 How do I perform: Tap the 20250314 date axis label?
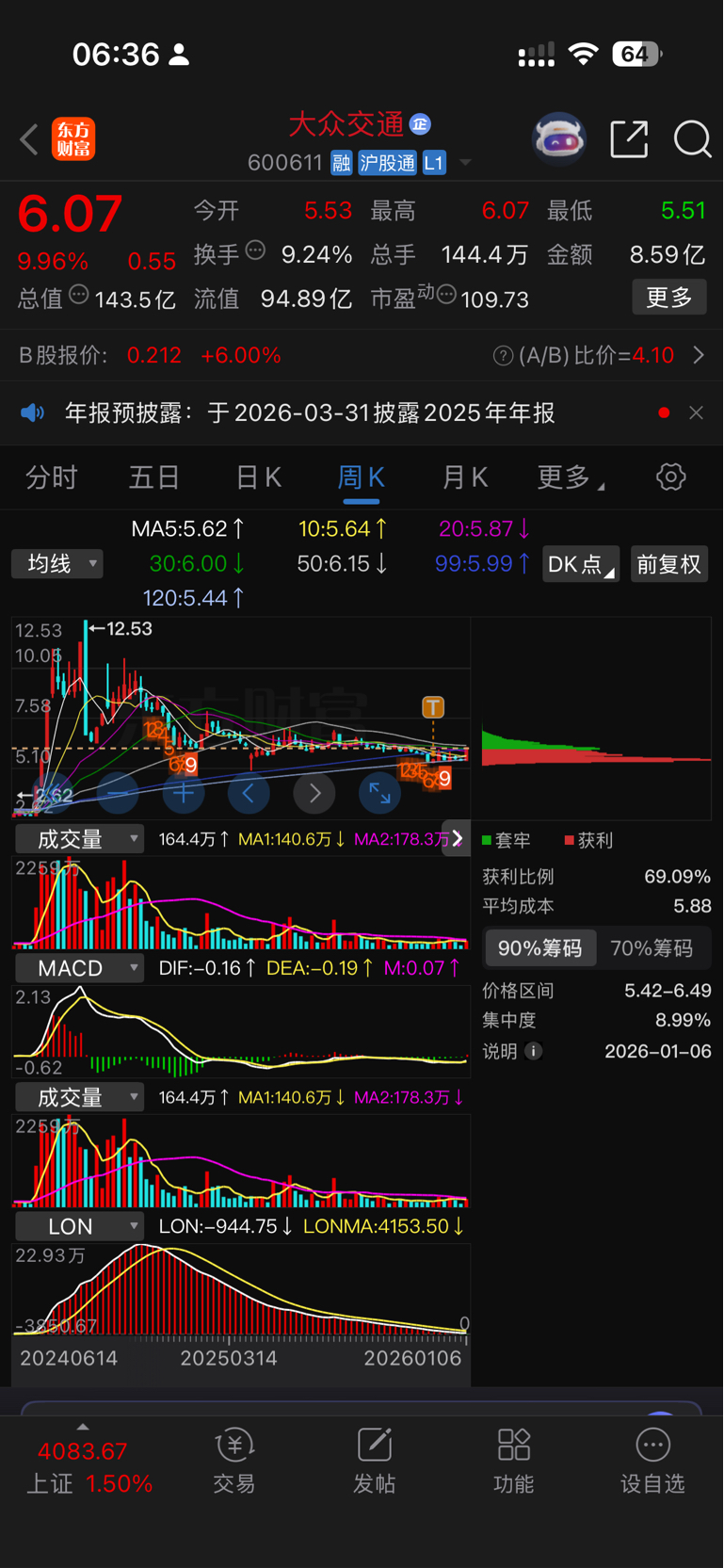[229, 1358]
